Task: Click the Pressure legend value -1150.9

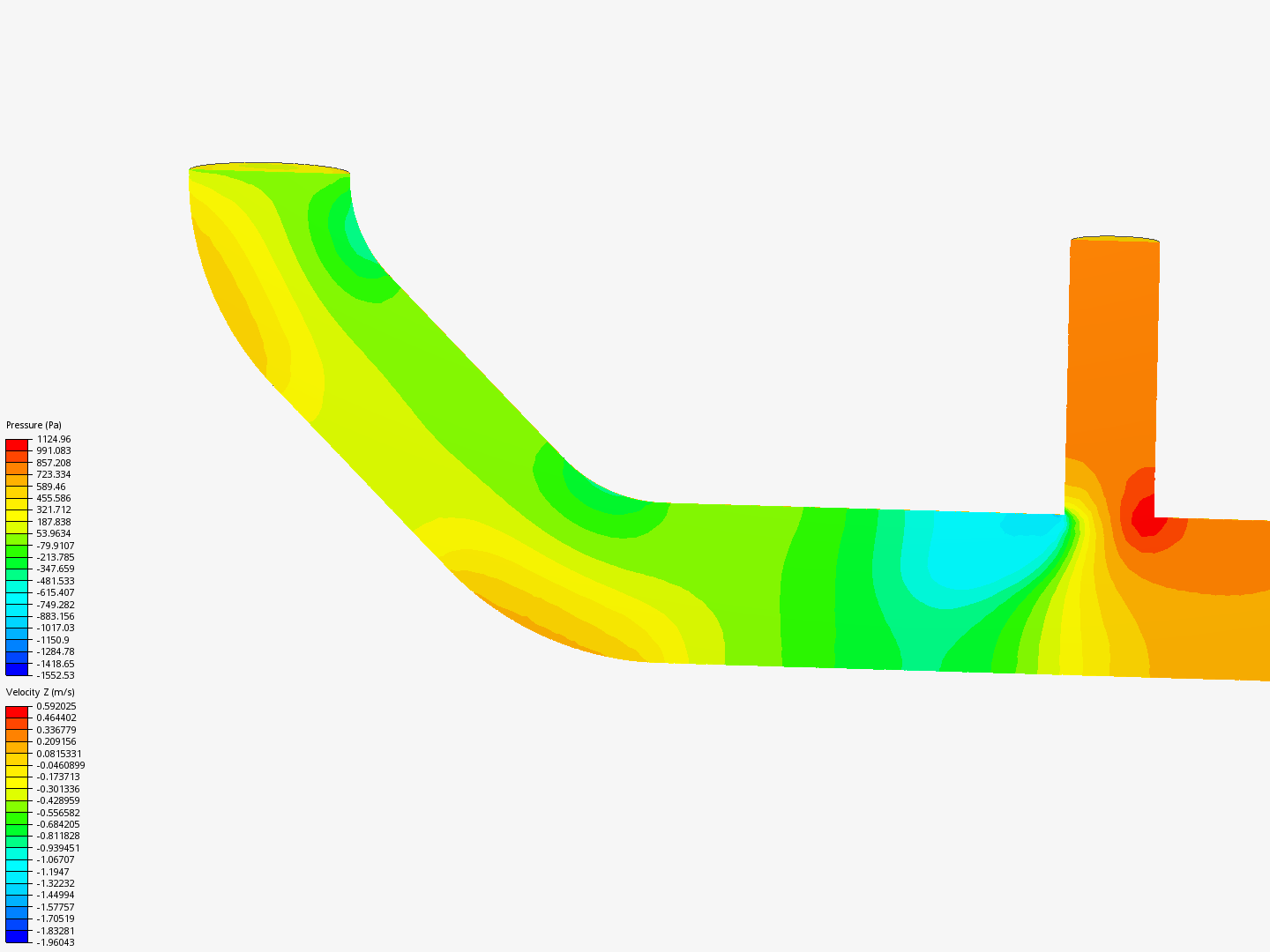Action: (53, 640)
